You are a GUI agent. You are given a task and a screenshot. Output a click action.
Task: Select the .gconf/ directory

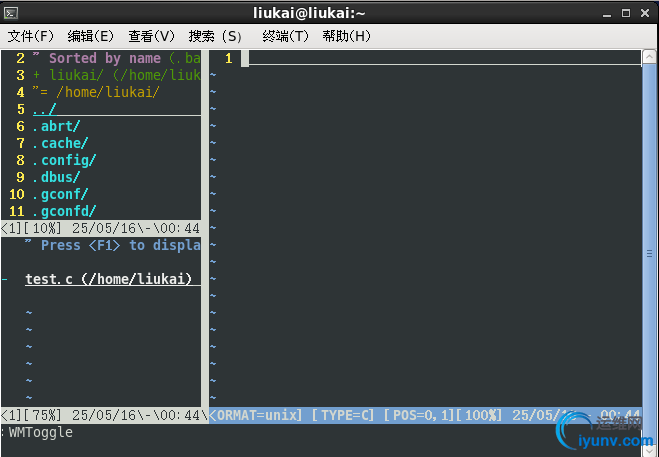tap(61, 194)
